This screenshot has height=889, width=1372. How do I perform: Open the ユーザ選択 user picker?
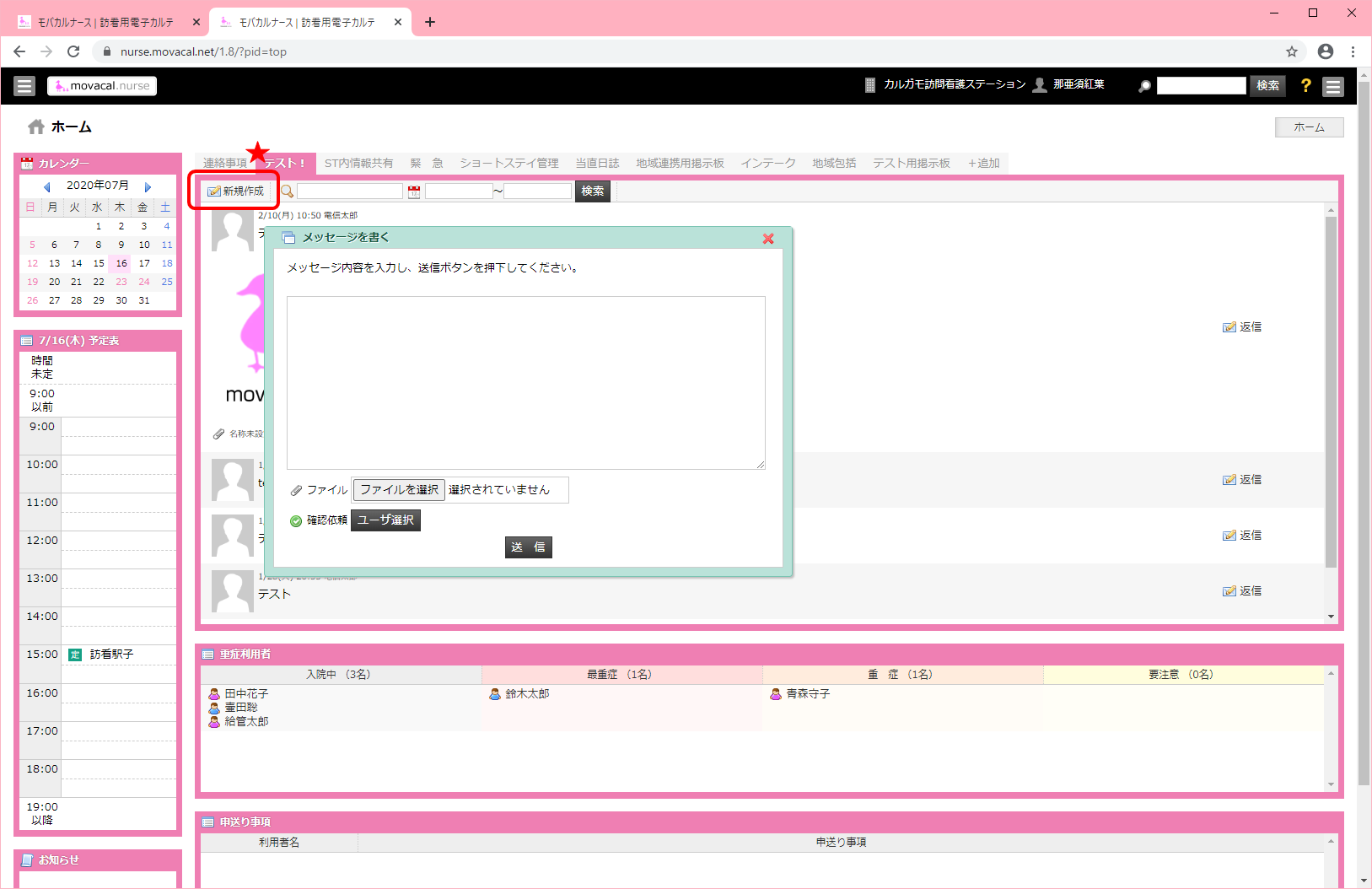[x=385, y=520]
